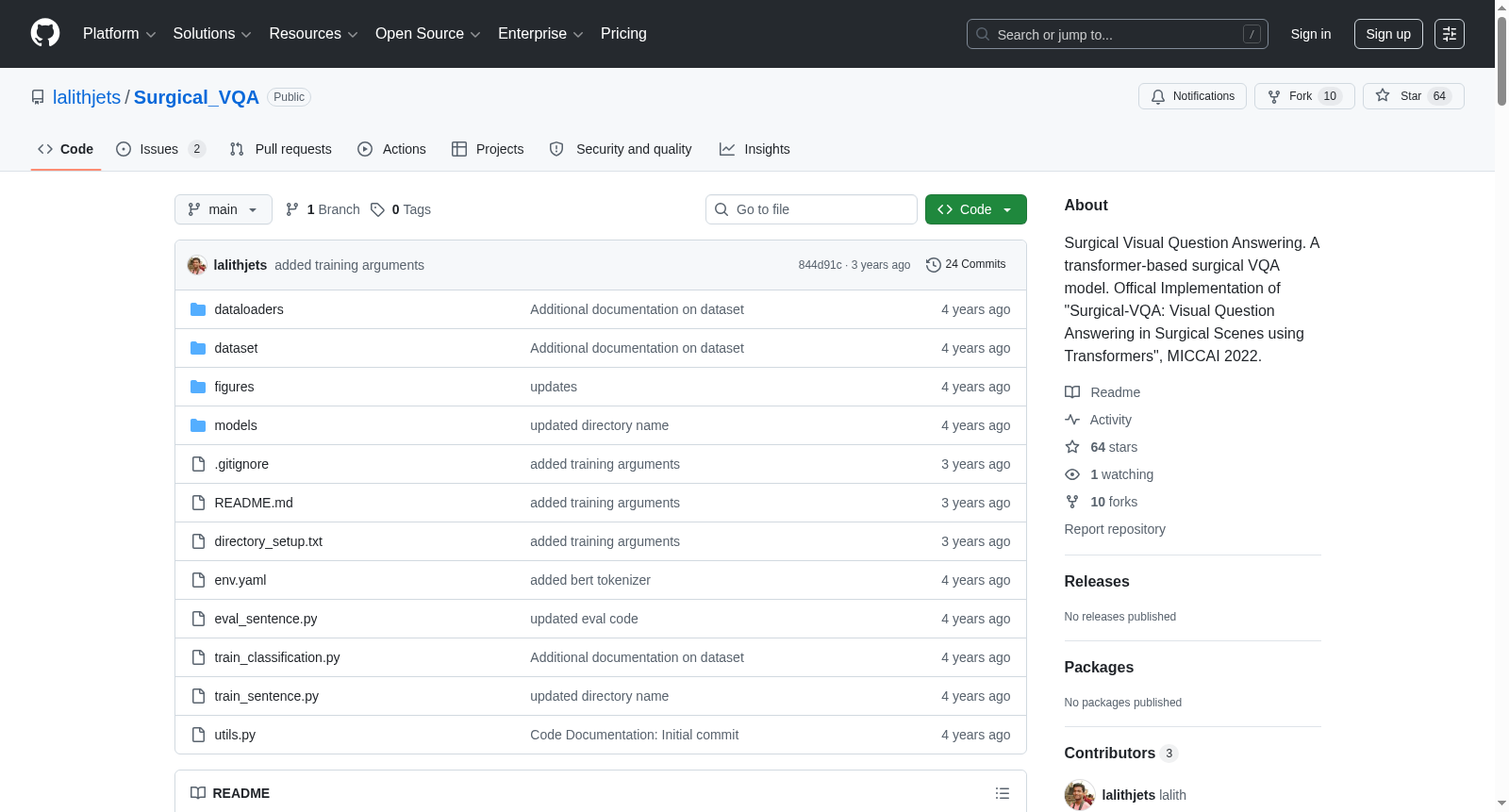Screen dimensions: 1509x812
Task: Open directory_setup.txt file
Action: point(269,541)
